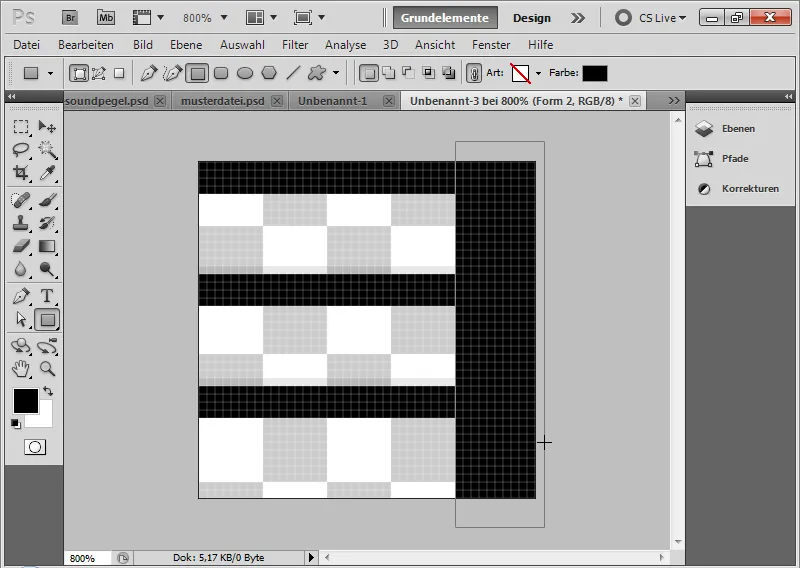The height and width of the screenshot is (568, 800).
Task: Select the Rectangle shape tool in the toolbox
Action: pos(47,320)
